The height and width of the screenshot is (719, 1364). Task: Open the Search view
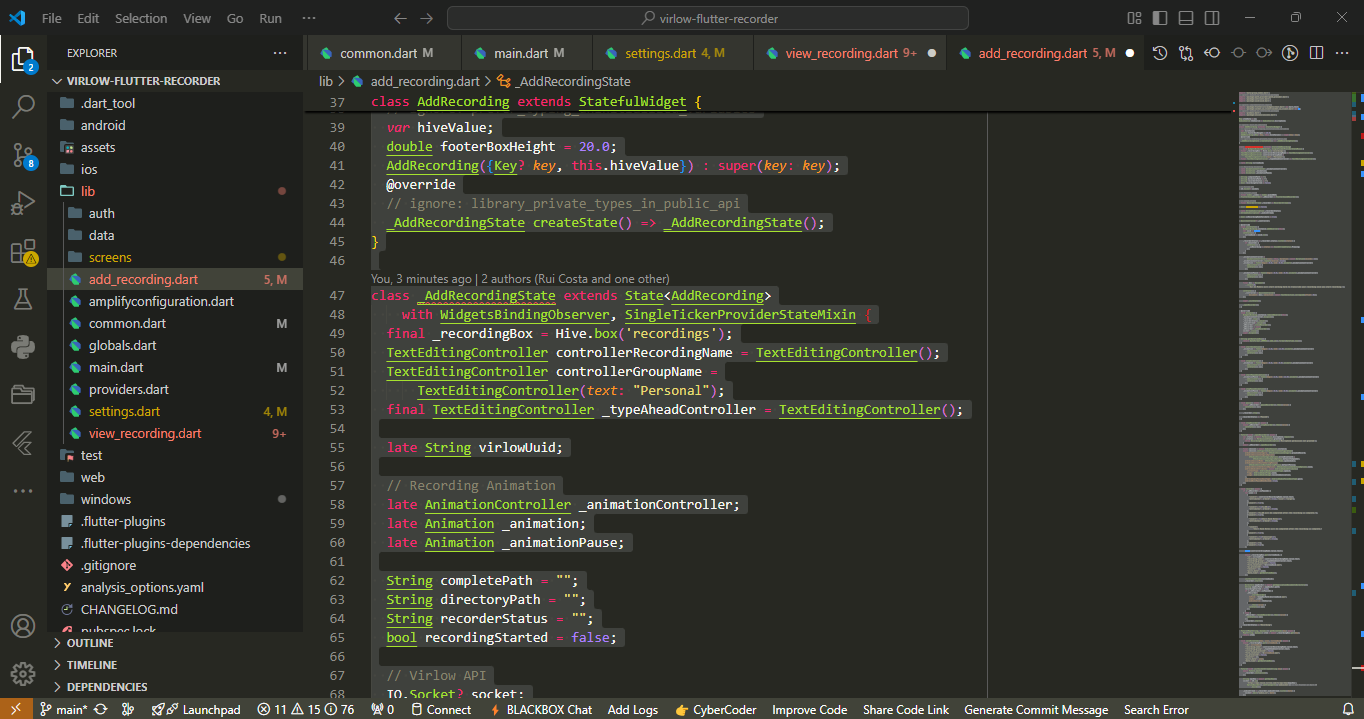pyautogui.click(x=23, y=105)
